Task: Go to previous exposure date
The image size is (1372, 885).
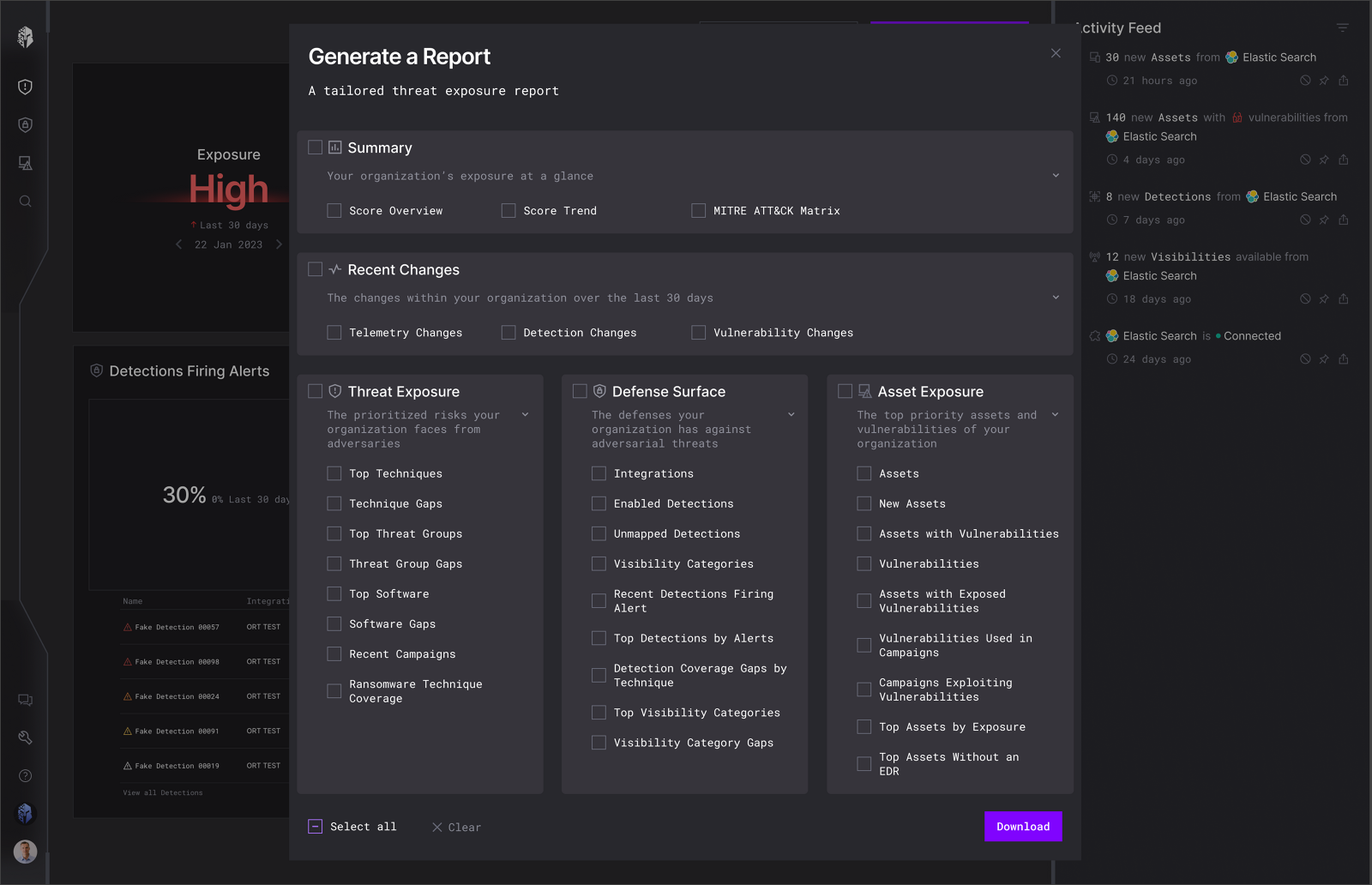Action: [x=178, y=244]
